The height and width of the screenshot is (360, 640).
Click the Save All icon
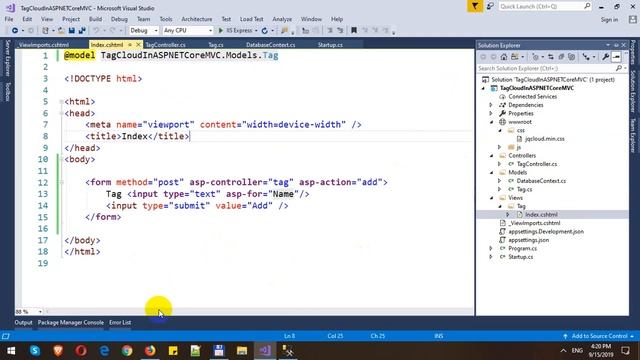pyautogui.click(x=82, y=31)
